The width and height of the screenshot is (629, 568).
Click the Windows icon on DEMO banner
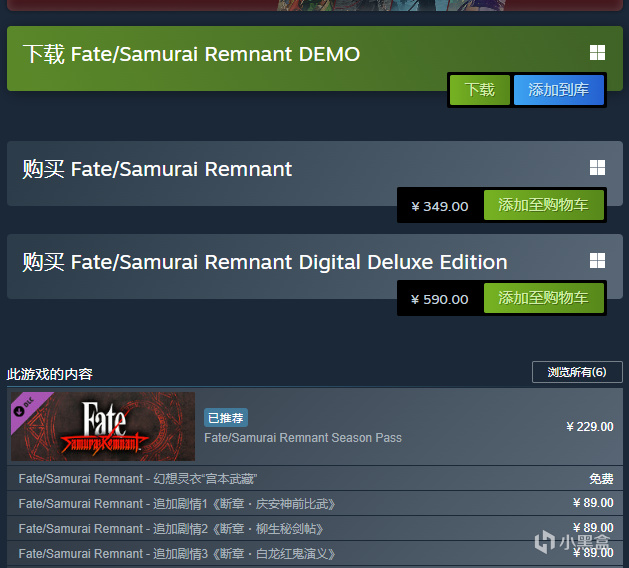[x=597, y=53]
